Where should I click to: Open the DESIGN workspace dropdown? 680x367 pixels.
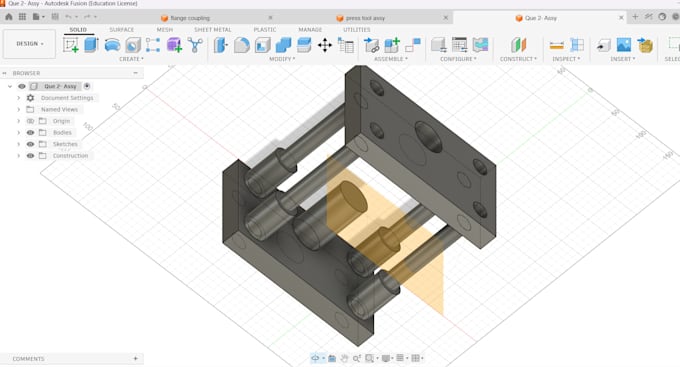coord(29,44)
